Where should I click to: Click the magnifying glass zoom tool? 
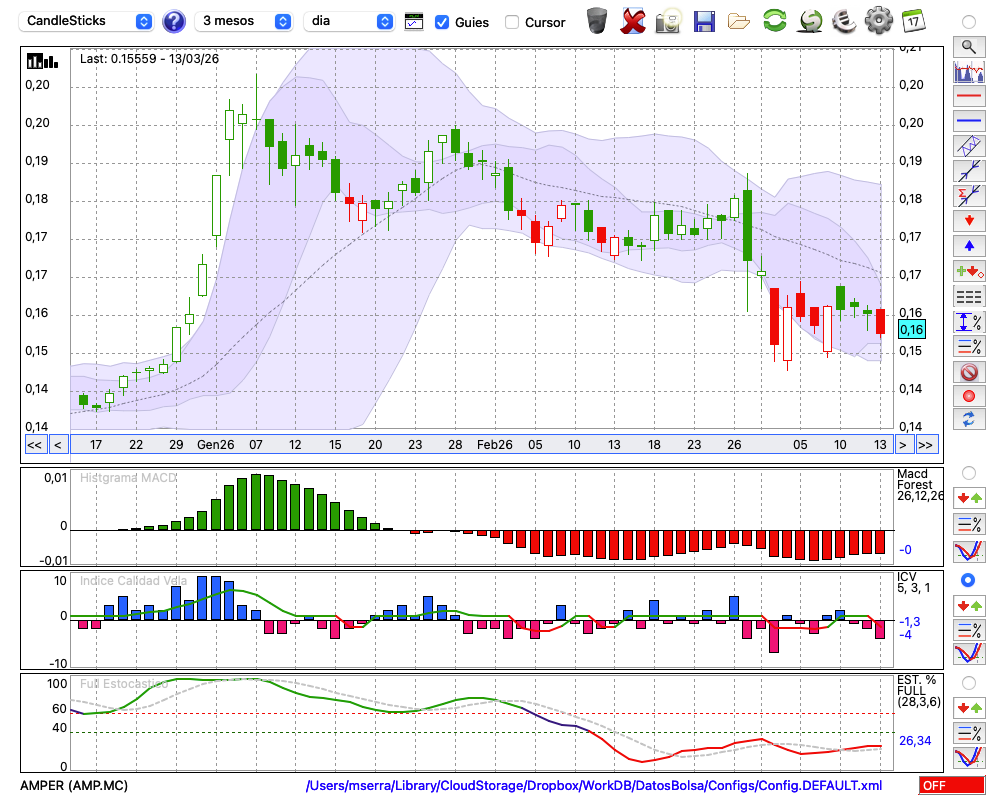click(x=968, y=46)
